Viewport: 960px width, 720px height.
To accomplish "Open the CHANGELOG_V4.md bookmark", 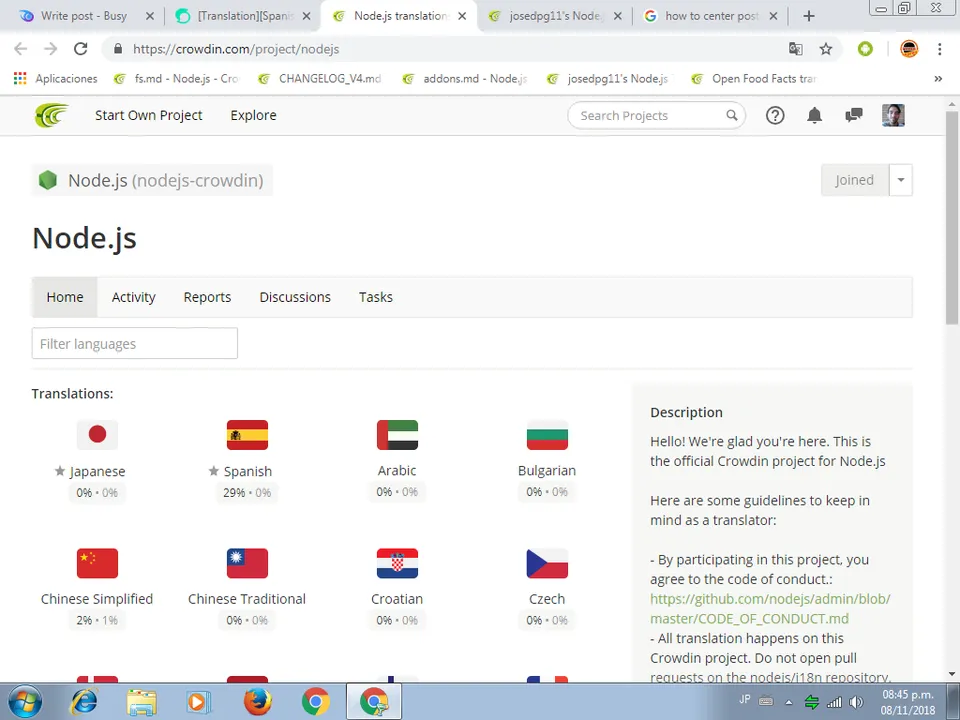I will point(320,78).
